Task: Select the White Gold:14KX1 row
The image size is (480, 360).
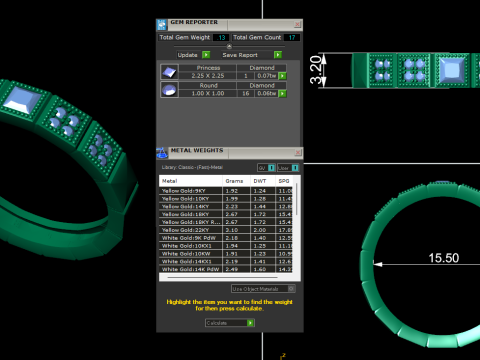Action: (x=226, y=262)
